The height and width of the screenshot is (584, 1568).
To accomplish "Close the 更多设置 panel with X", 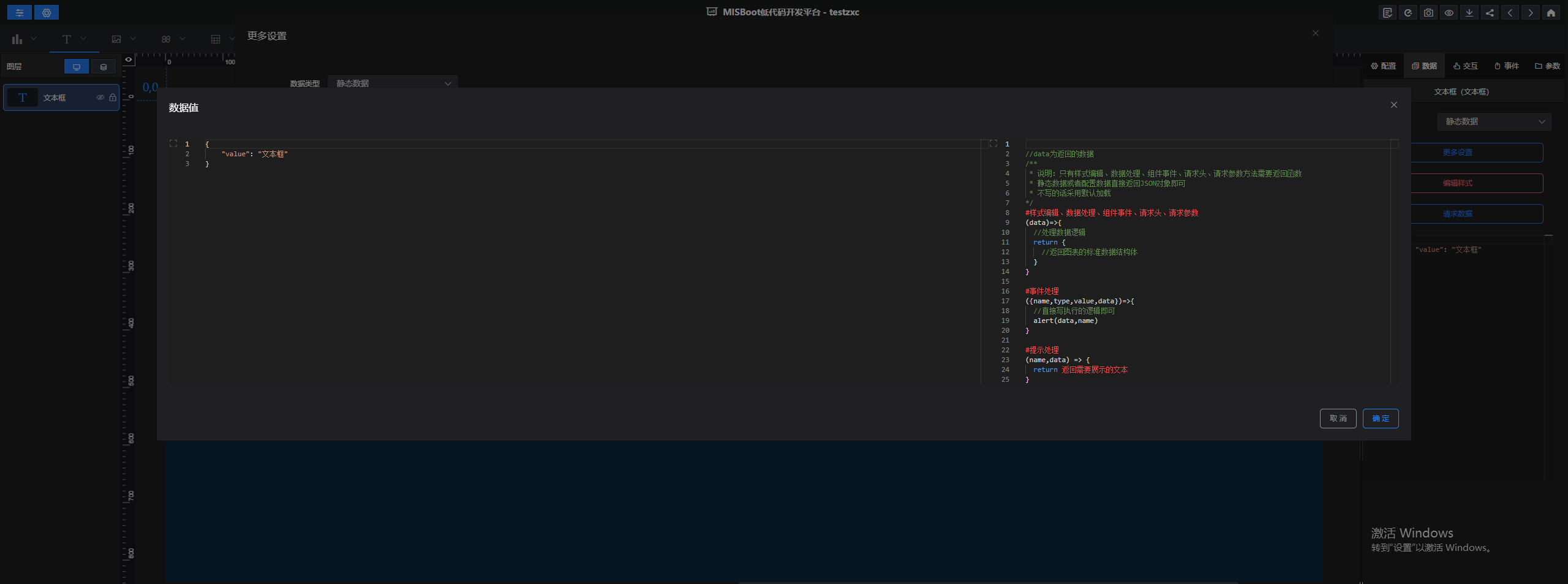I will pyautogui.click(x=1316, y=33).
